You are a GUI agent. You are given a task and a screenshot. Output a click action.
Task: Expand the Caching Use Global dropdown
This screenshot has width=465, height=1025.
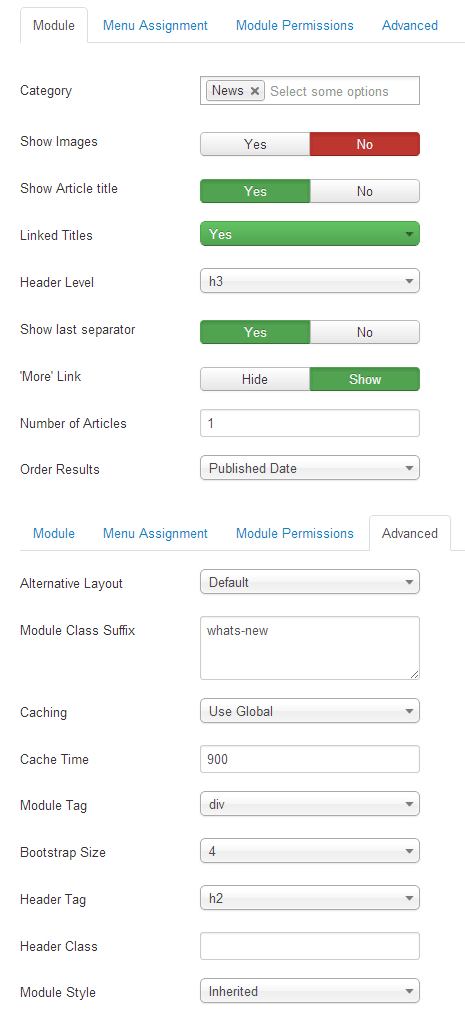(x=310, y=711)
